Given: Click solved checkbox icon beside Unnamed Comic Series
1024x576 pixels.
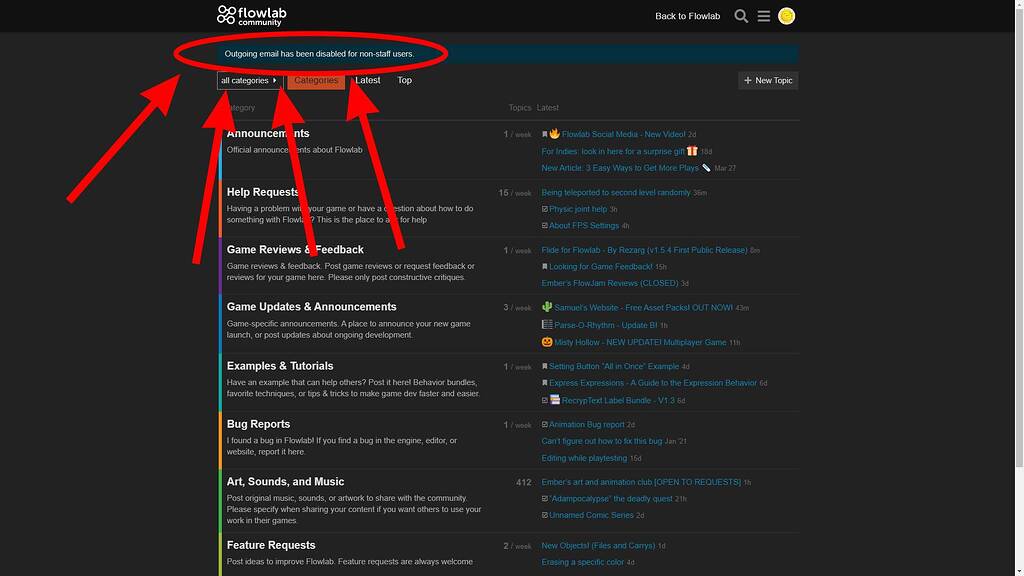Looking at the screenshot, I should [x=545, y=515].
